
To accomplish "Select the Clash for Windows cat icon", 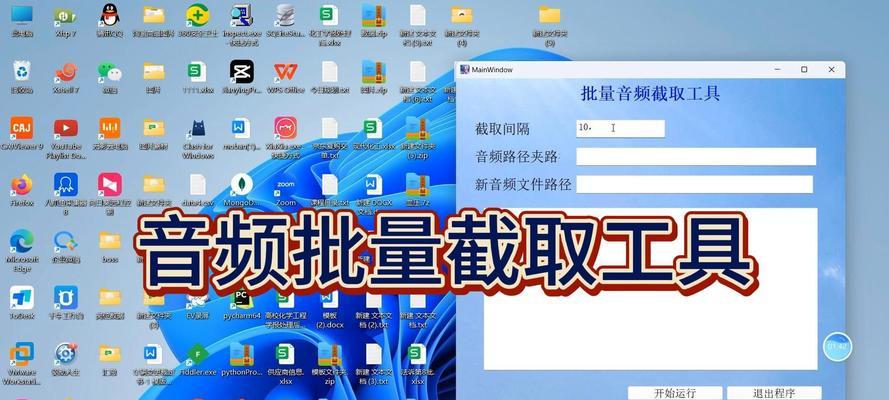I will (197, 128).
